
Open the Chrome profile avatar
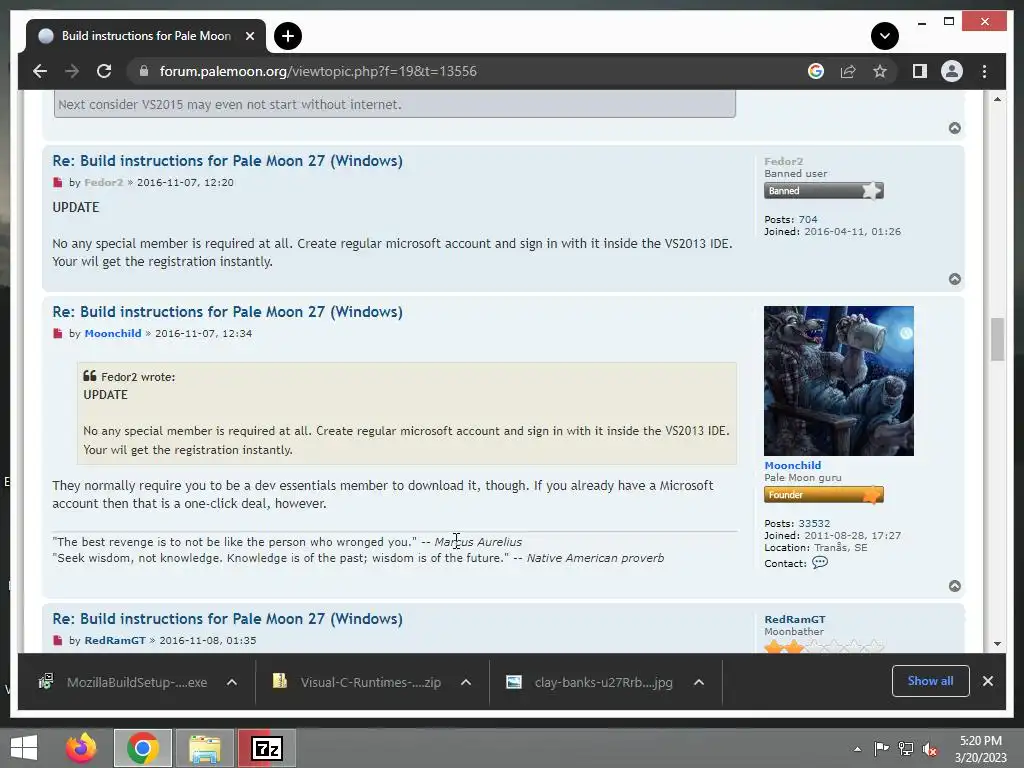[x=952, y=71]
